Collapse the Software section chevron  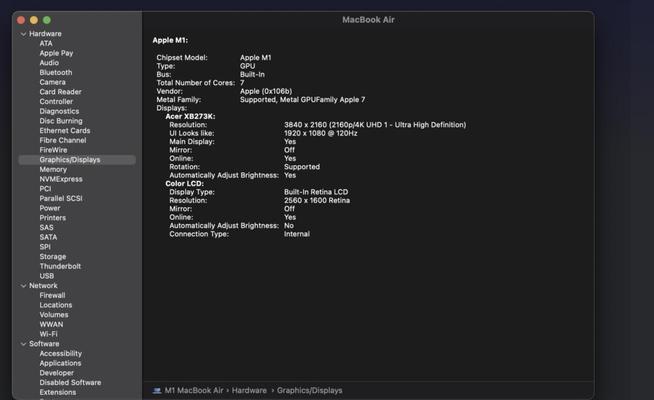(23, 344)
